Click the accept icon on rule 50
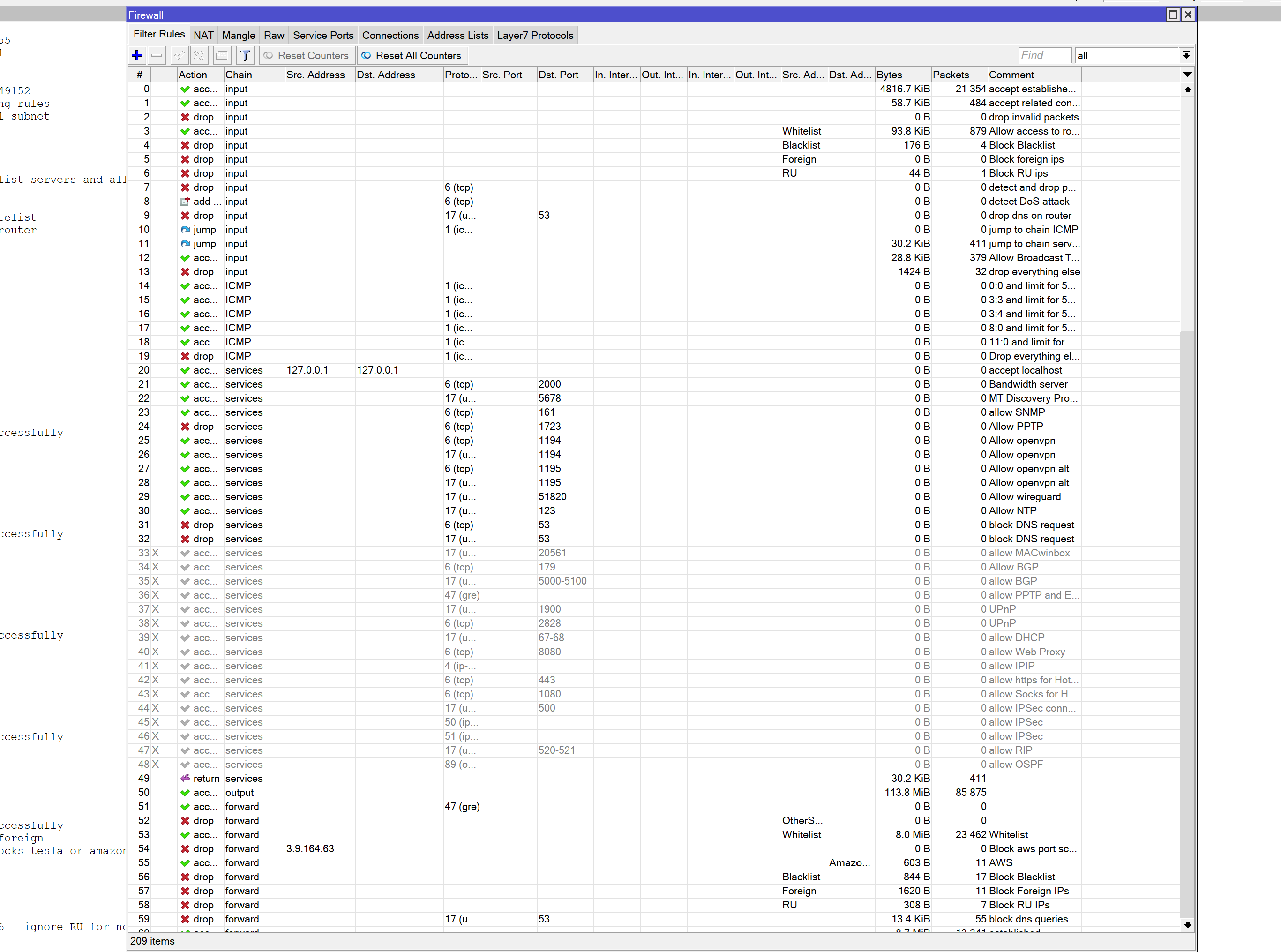The height and width of the screenshot is (952, 1281). pos(185,792)
